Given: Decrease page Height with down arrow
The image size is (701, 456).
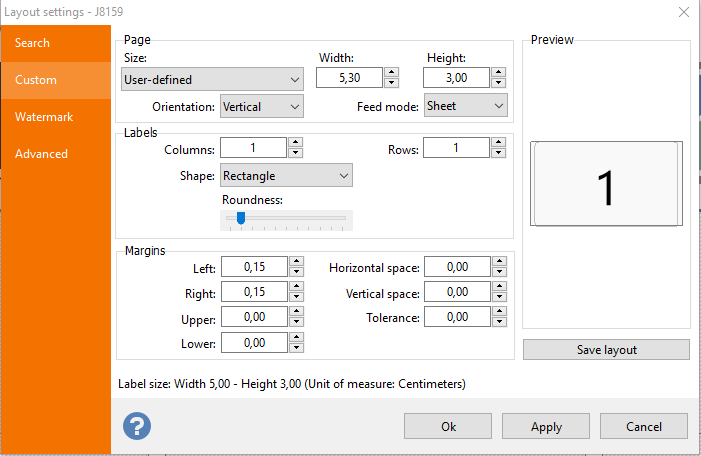Looking at the screenshot, I should coord(498,83).
